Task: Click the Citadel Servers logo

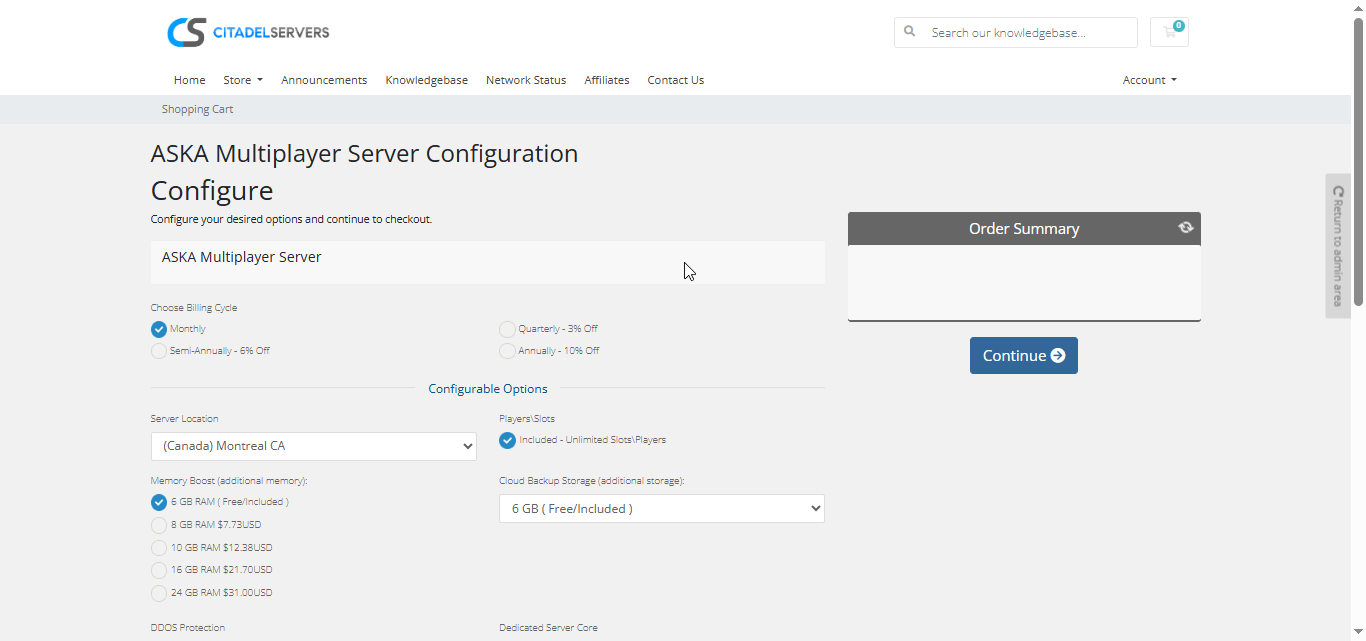Action: [248, 32]
